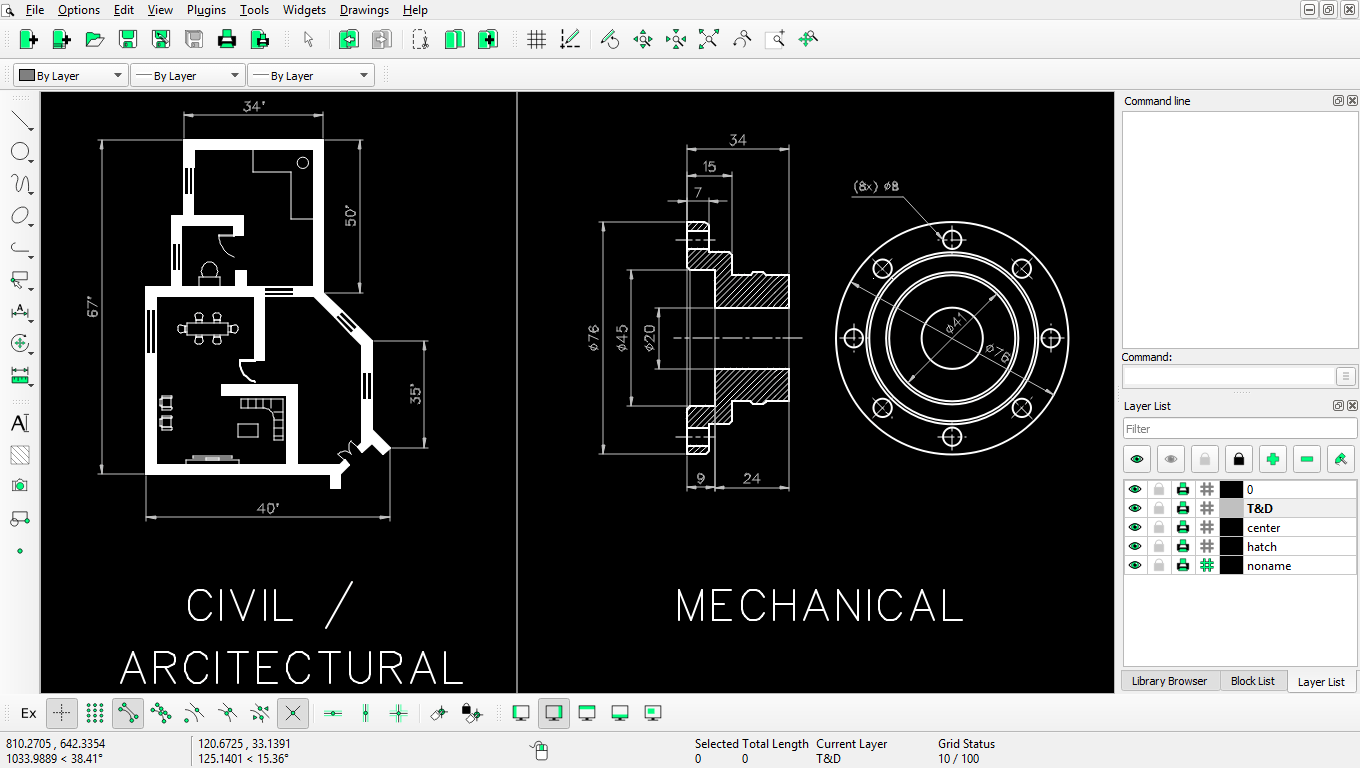This screenshot has height=768, width=1360.
Task: Open the Drawings menu
Action: point(364,10)
